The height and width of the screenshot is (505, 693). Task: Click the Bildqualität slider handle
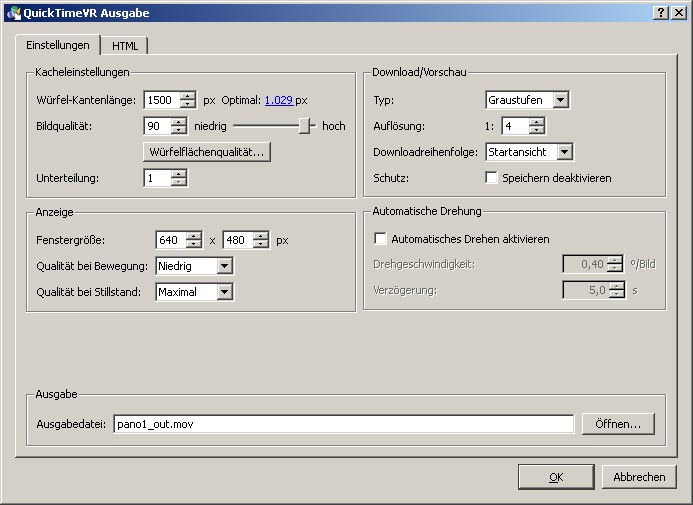click(x=305, y=126)
